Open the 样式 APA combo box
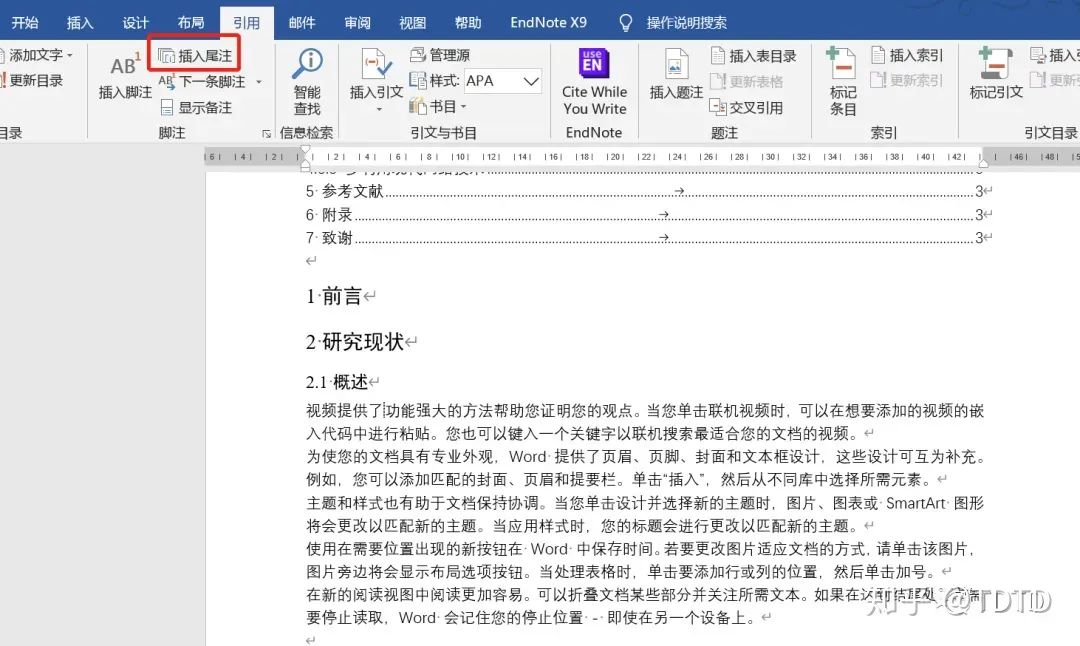The height and width of the screenshot is (646, 1080). point(503,81)
